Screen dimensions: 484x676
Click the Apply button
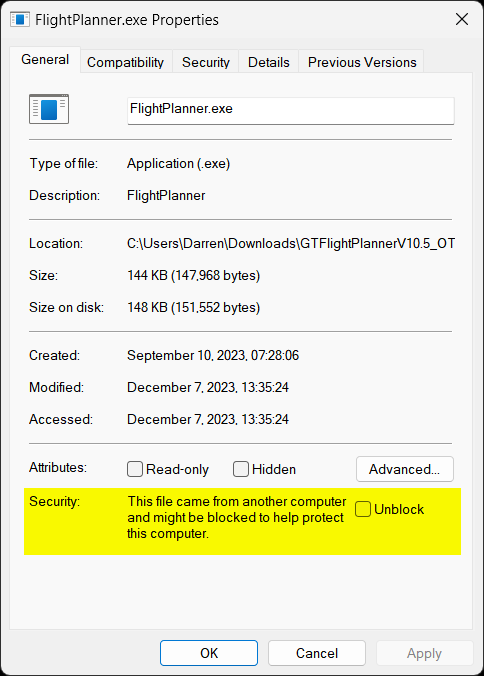pos(425,653)
